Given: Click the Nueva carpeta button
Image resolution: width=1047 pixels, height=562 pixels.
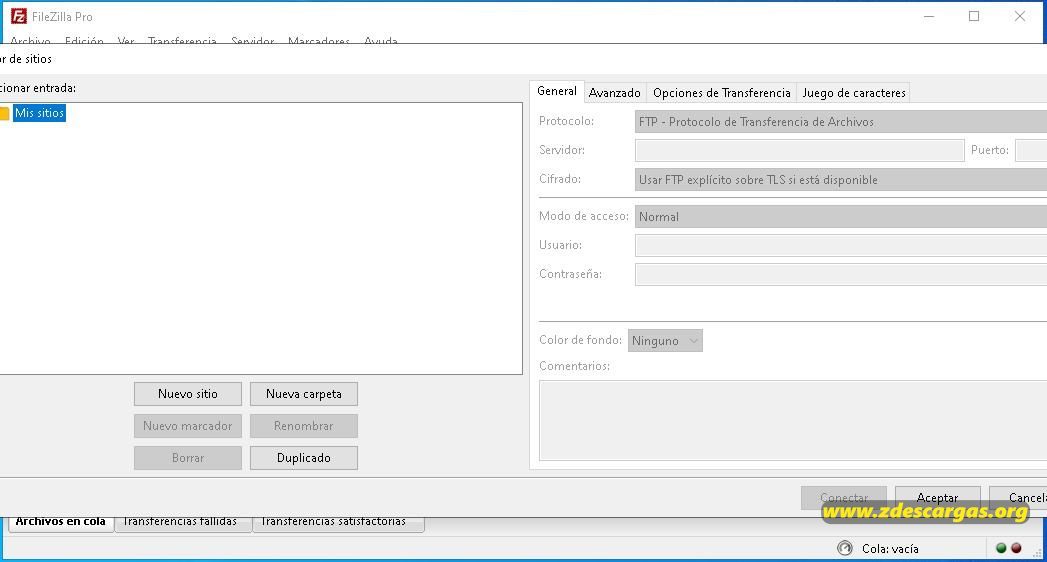Looking at the screenshot, I should click(304, 394).
